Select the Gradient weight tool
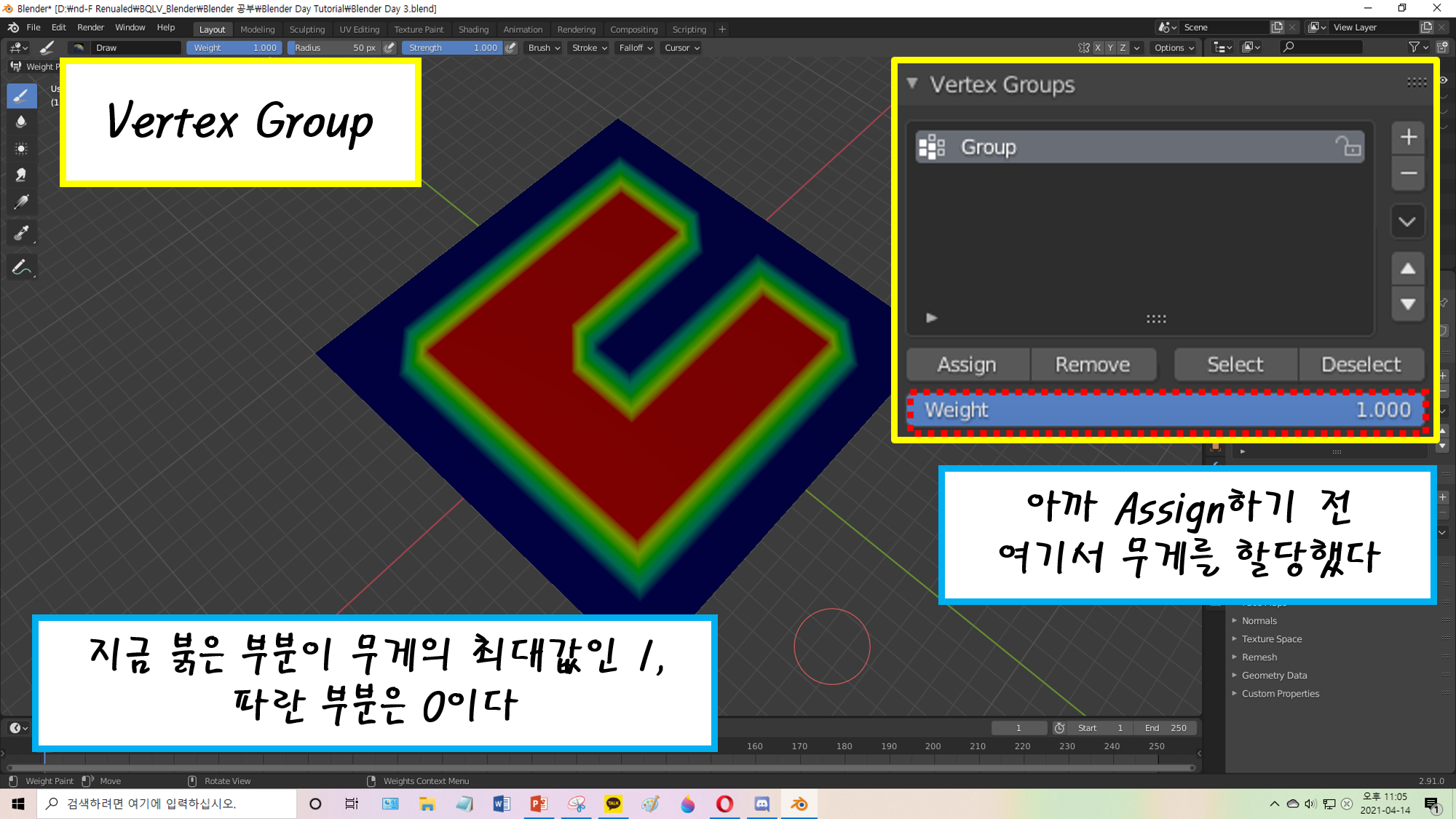 click(21, 202)
